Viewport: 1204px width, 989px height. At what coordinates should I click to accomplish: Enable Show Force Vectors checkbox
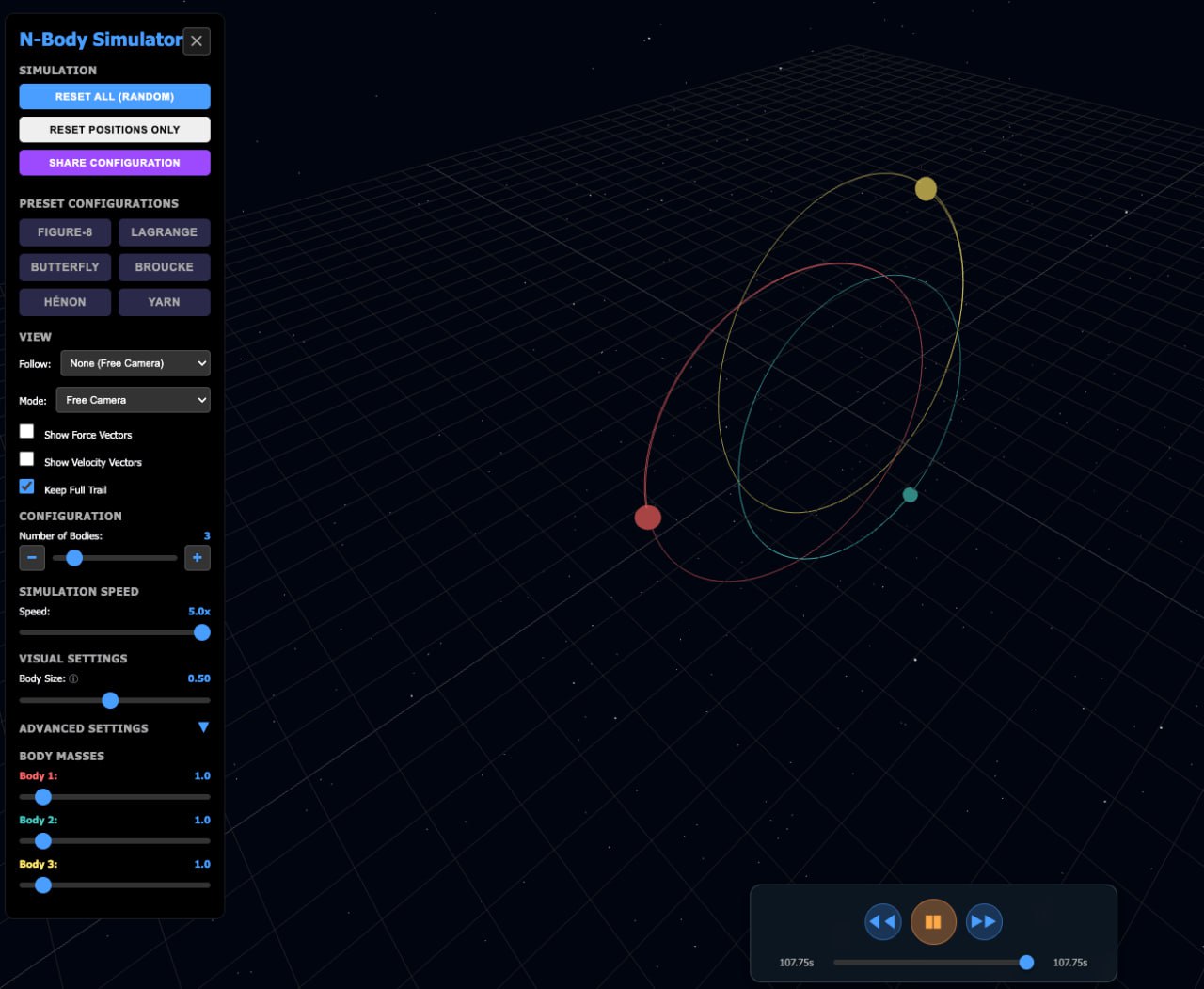pos(27,432)
